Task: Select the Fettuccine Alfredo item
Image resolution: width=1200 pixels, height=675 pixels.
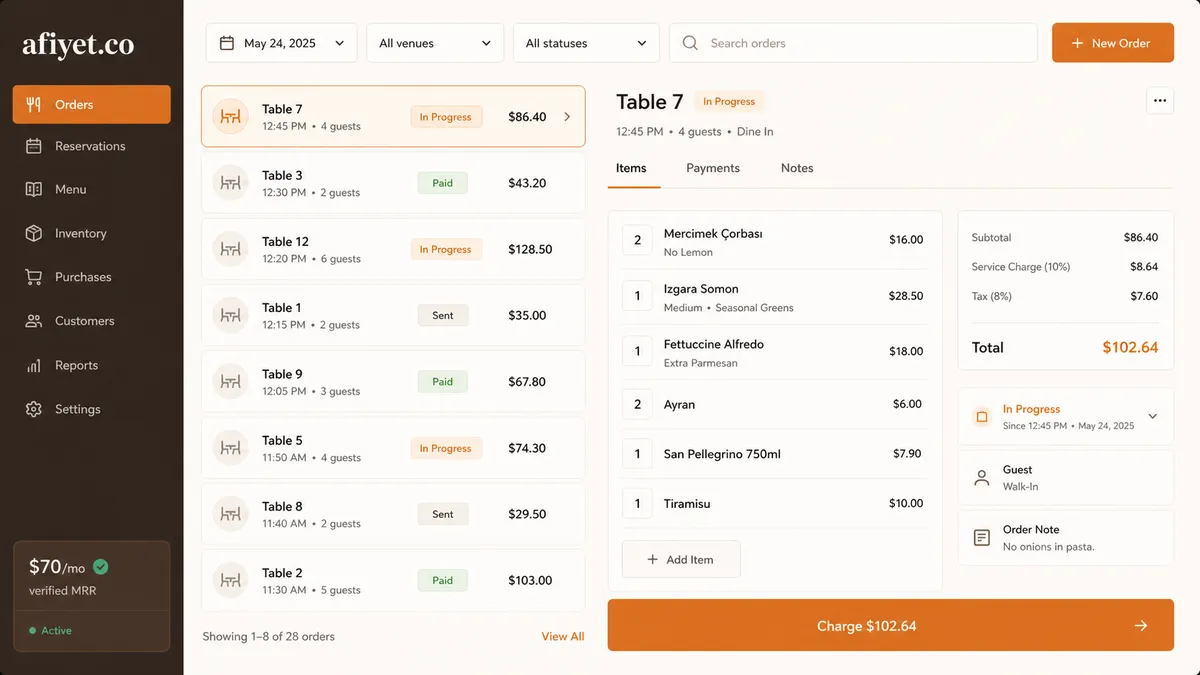Action: (x=775, y=352)
